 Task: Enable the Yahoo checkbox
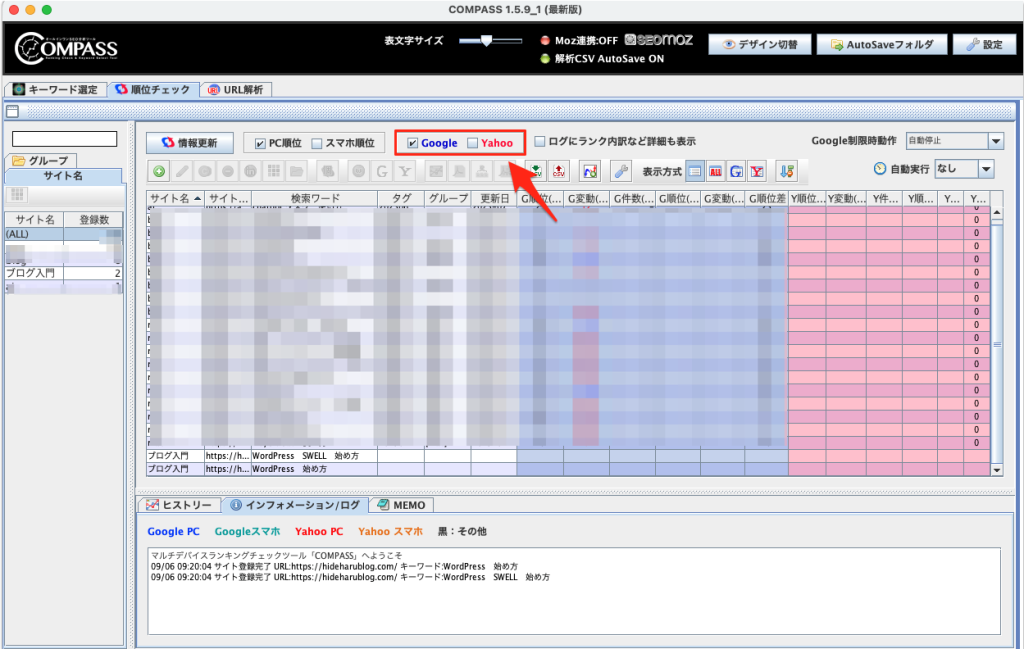(473, 143)
